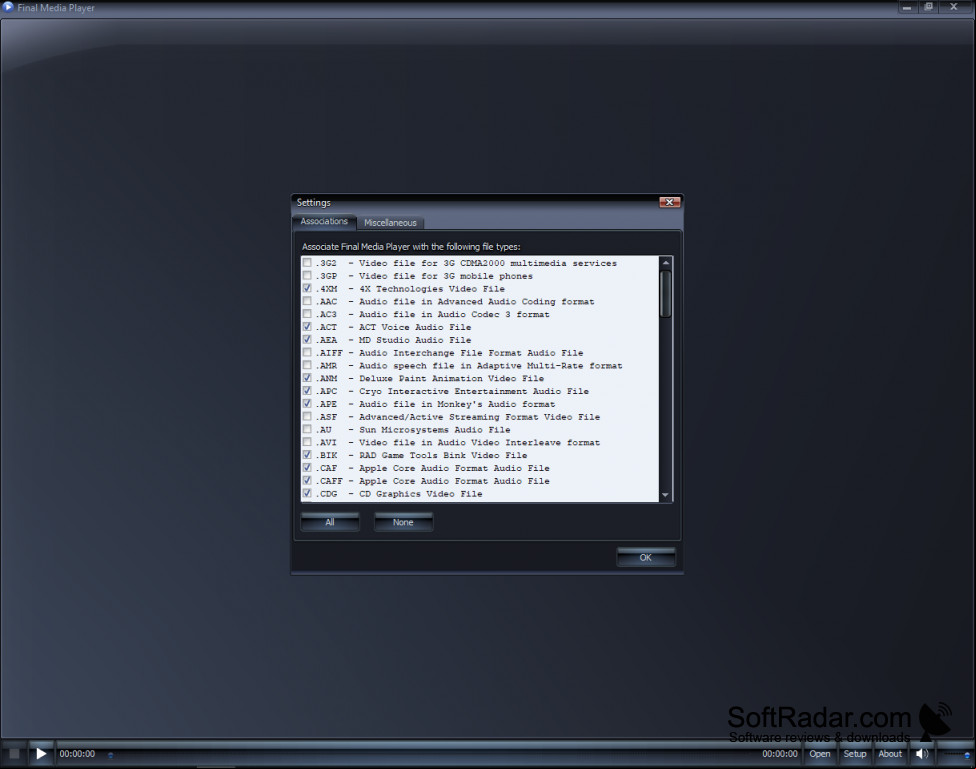This screenshot has width=976, height=769.
Task: Click the All button to select all types
Action: 330,522
